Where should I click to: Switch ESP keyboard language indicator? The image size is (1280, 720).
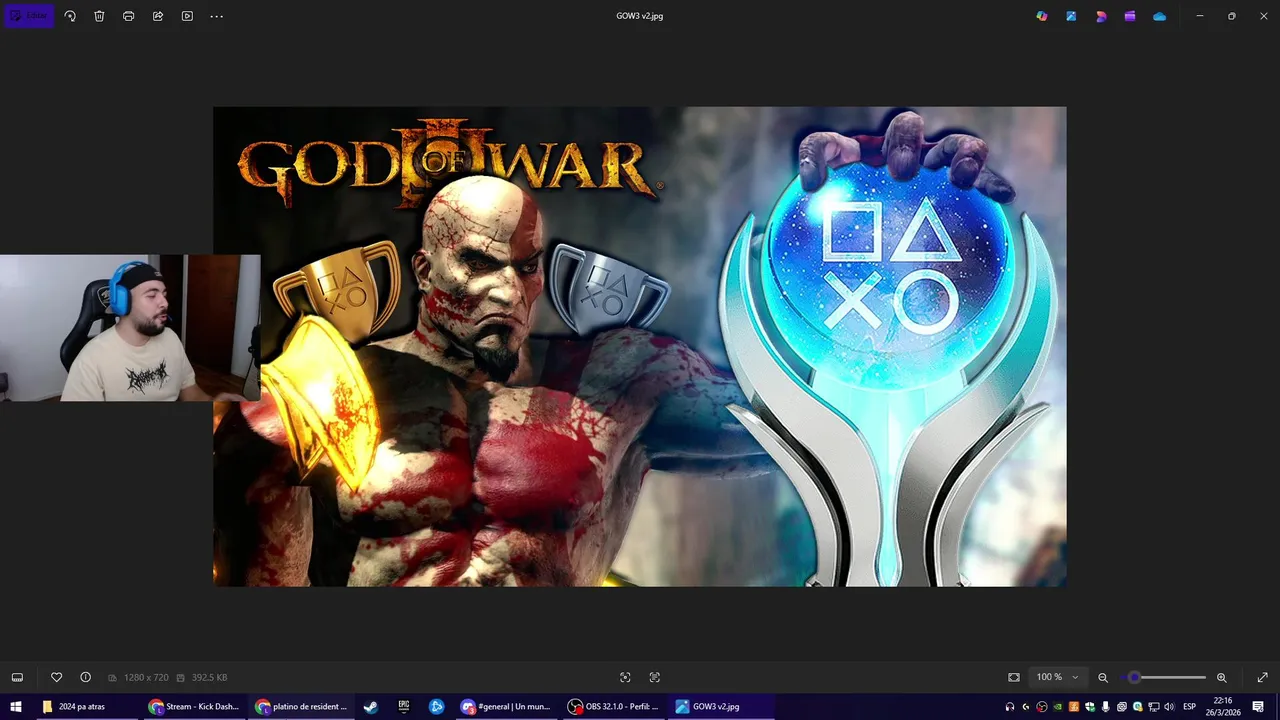(1190, 707)
